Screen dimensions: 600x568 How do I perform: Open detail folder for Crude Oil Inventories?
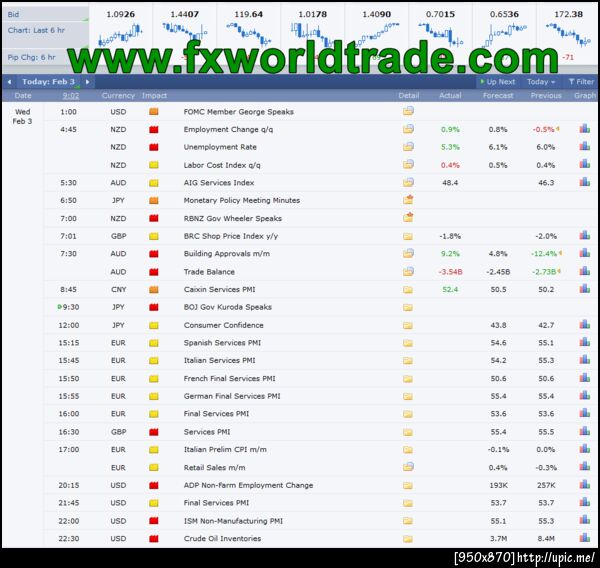point(408,539)
